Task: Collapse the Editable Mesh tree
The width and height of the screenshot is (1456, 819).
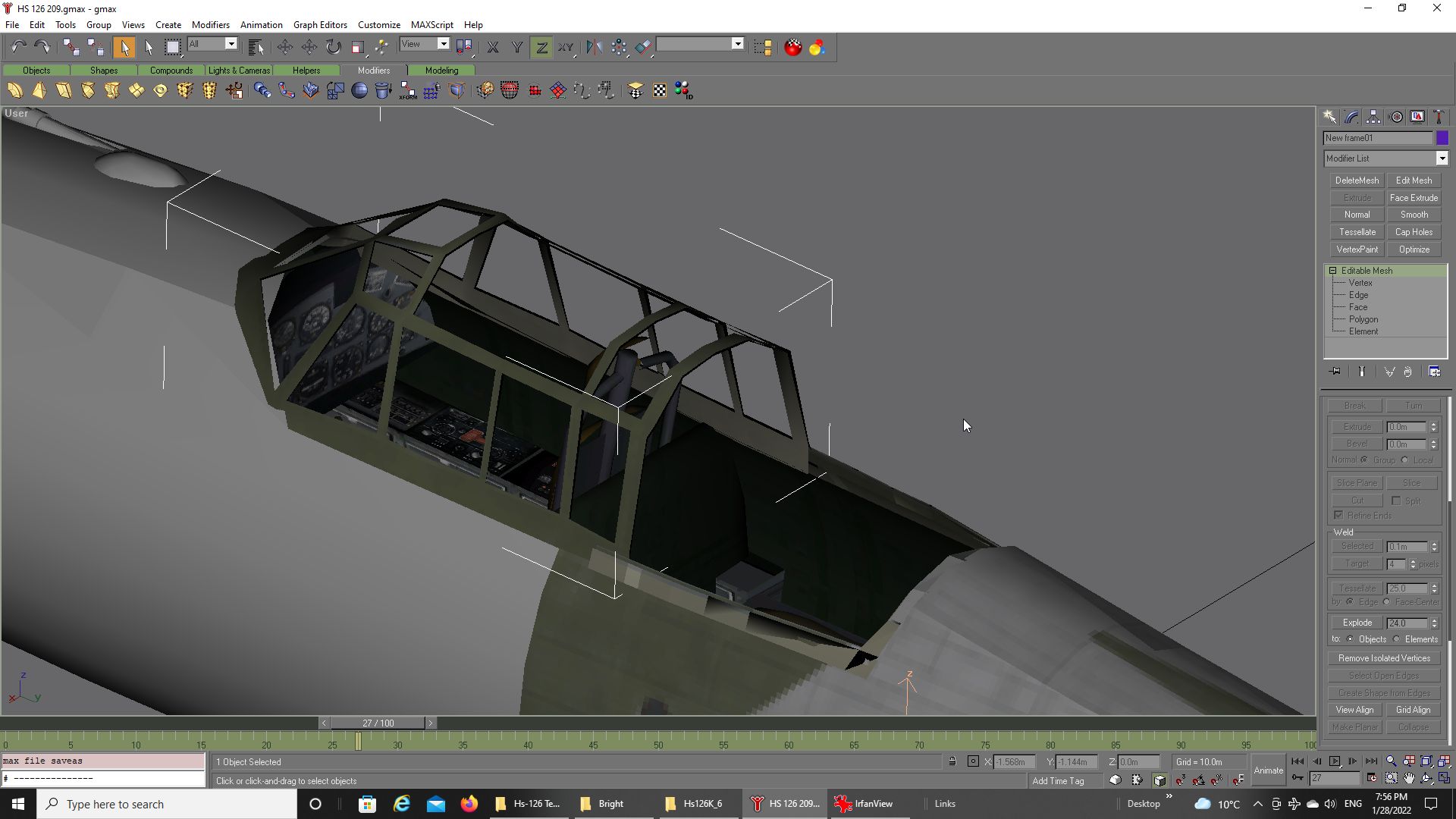Action: tap(1332, 271)
